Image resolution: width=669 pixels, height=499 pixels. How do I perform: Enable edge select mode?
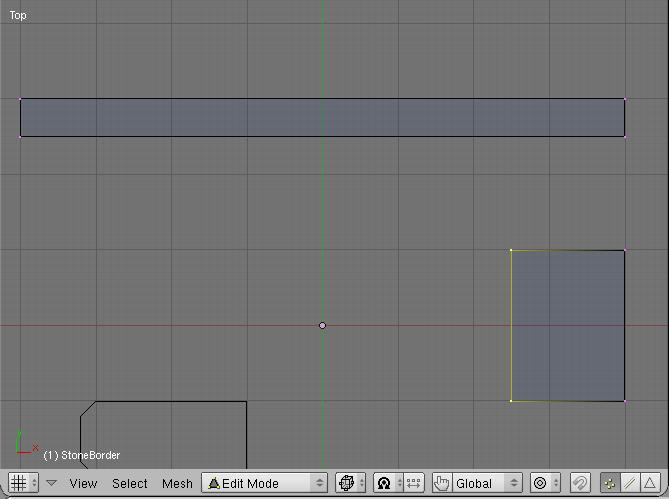coord(630,483)
